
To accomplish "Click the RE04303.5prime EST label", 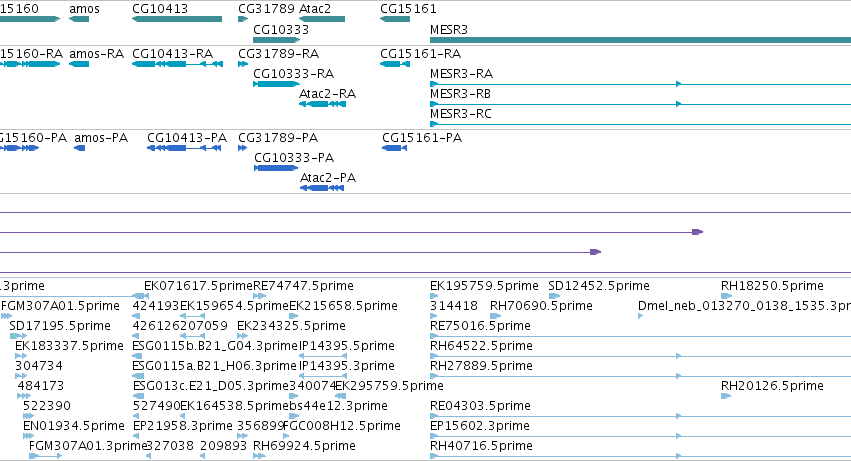I will pyautogui.click(x=480, y=406).
